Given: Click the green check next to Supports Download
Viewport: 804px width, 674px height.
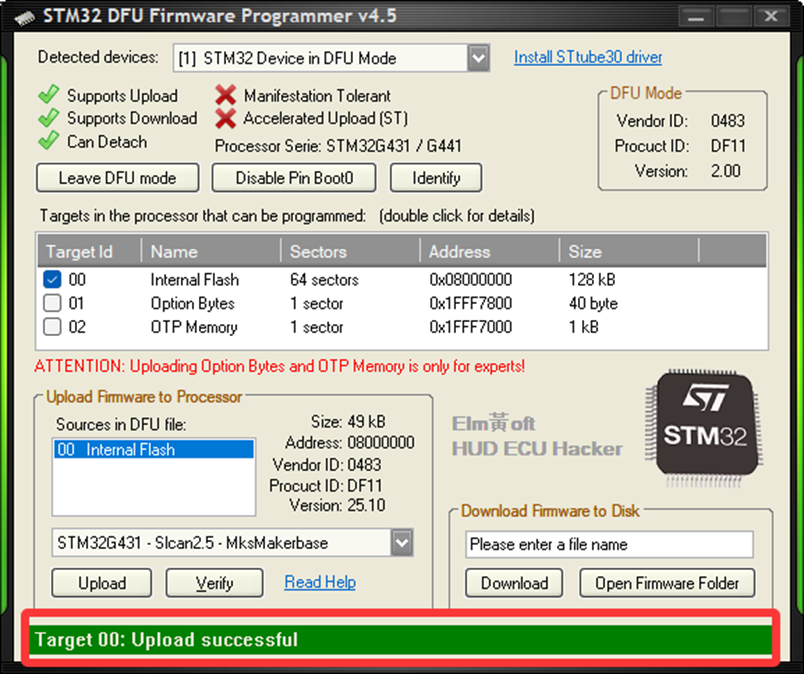Looking at the screenshot, I should coord(49,118).
